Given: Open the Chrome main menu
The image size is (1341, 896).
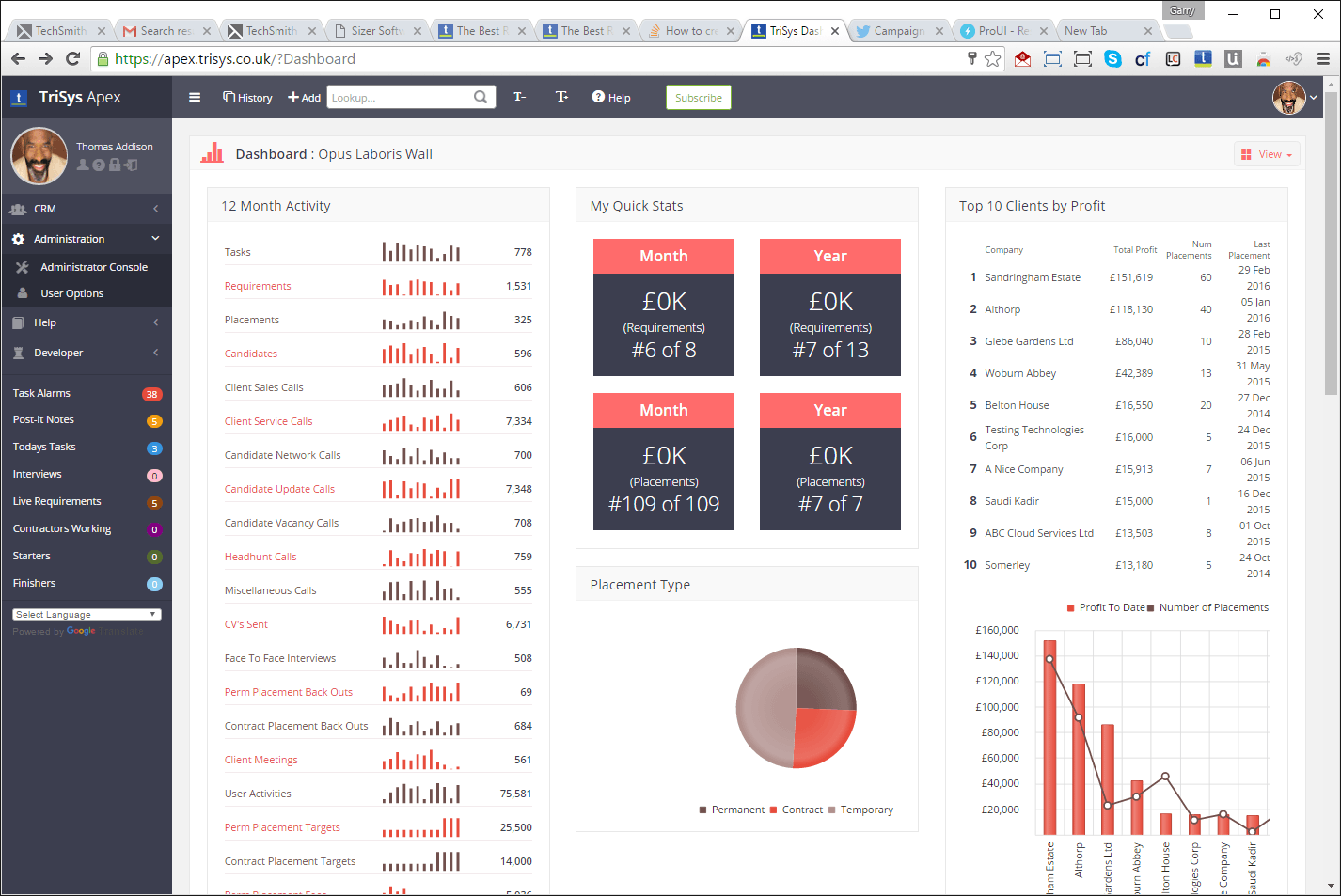Looking at the screenshot, I should 1323,58.
